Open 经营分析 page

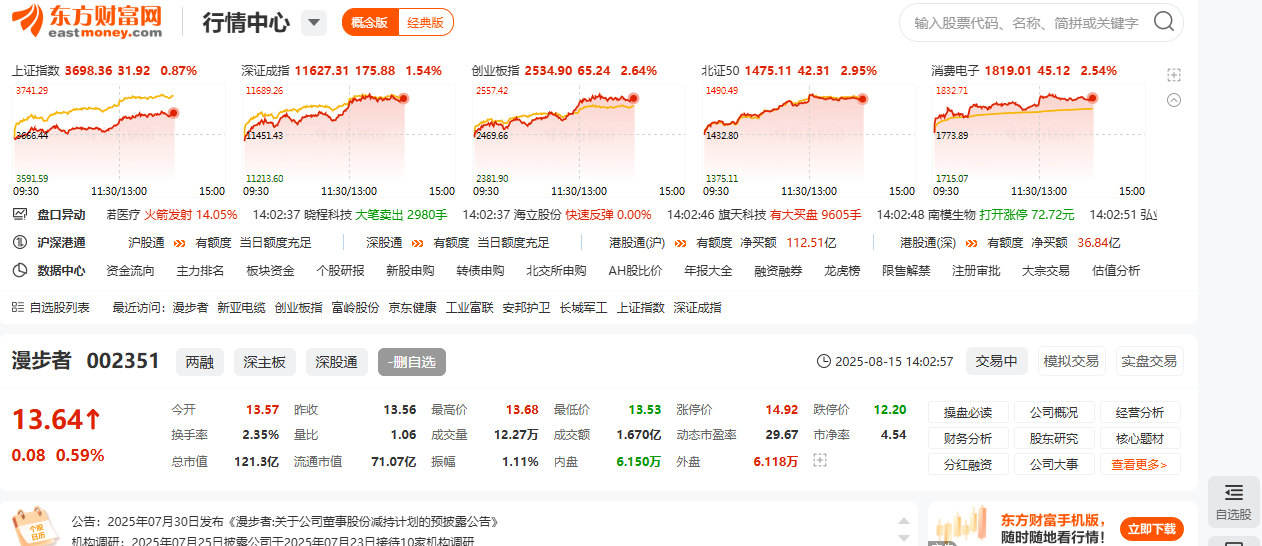[x=1140, y=412]
